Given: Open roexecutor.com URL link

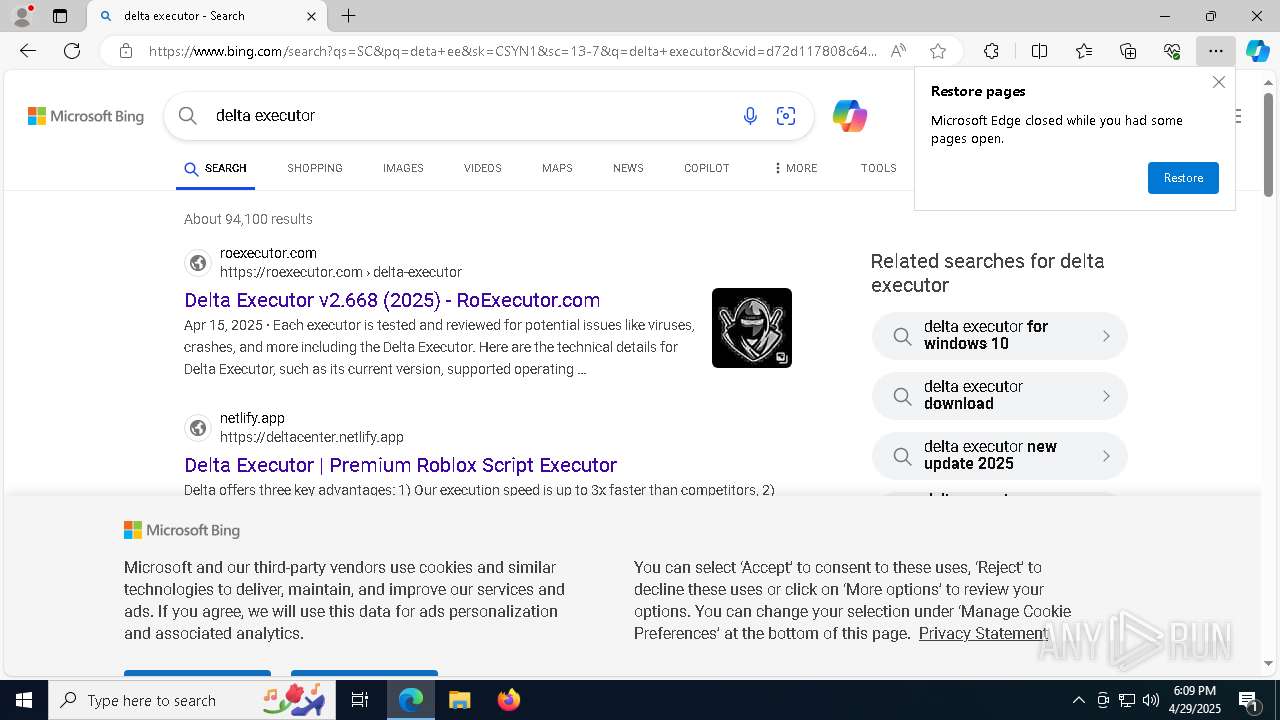Looking at the screenshot, I should (341, 272).
